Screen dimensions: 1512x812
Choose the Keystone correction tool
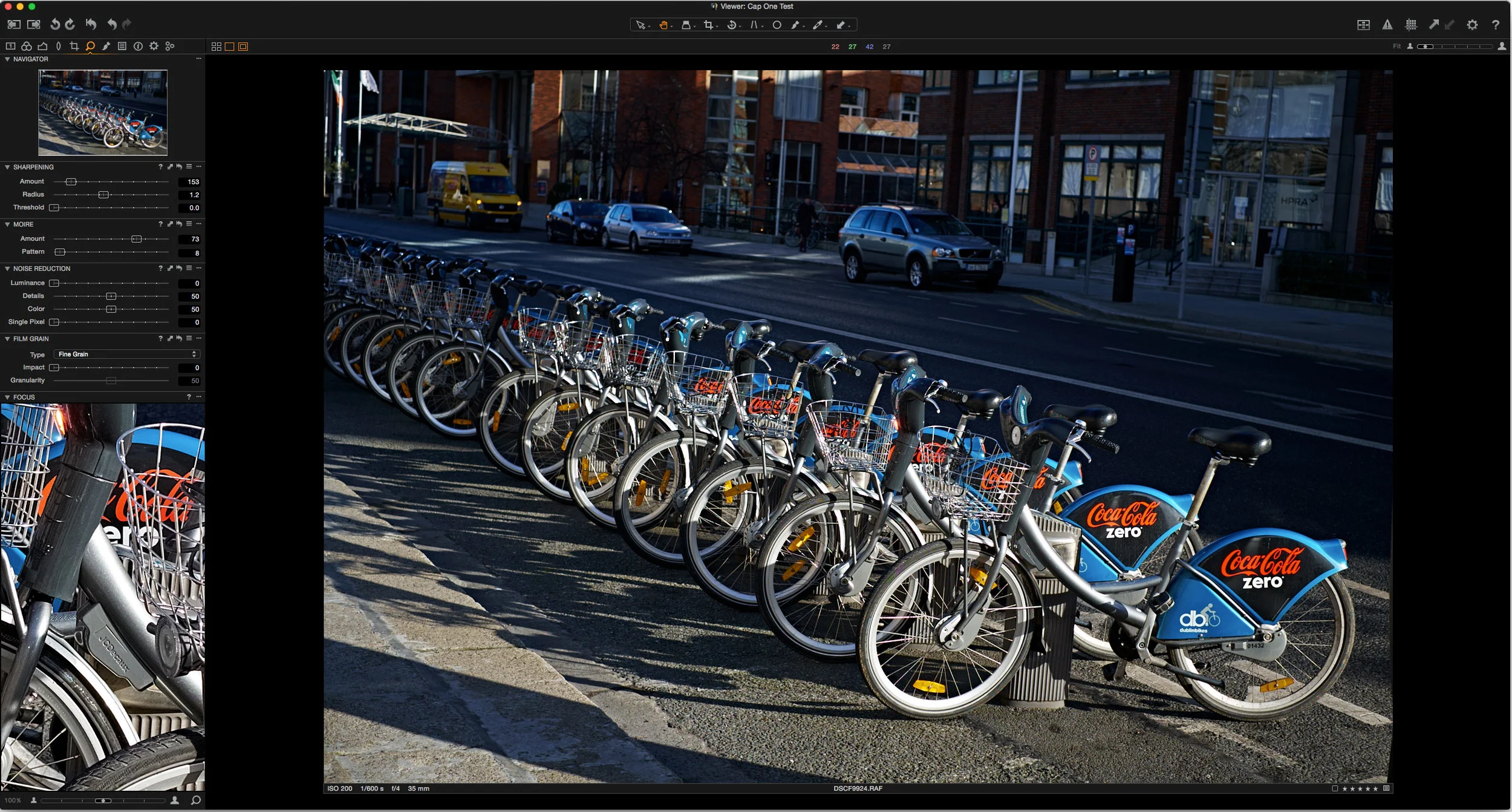(754, 25)
